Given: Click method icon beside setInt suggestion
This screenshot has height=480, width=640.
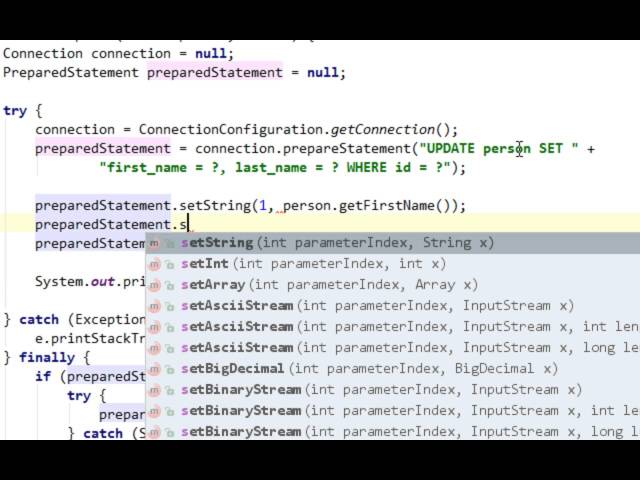Looking at the screenshot, I should coord(154,264).
